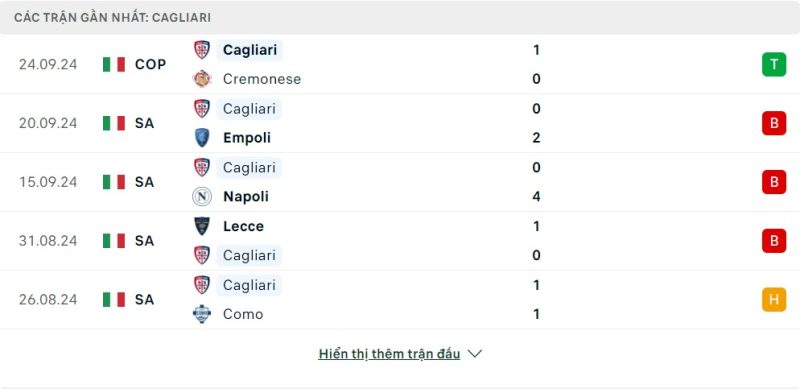Click the Empoli team crest icon

[202, 138]
